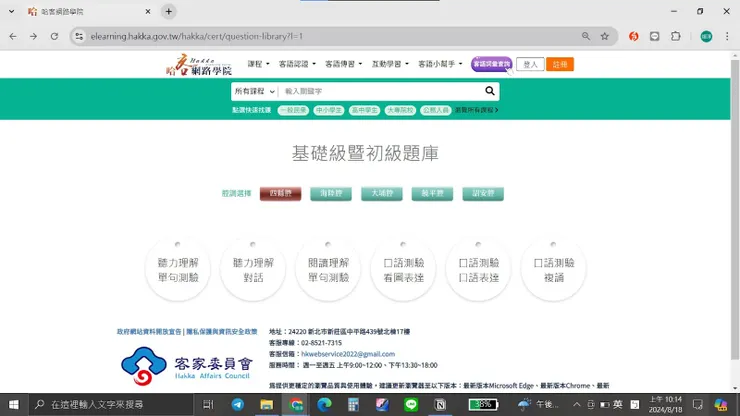
Task: Select the 饒平腔 accent button
Action: pyautogui.click(x=432, y=194)
